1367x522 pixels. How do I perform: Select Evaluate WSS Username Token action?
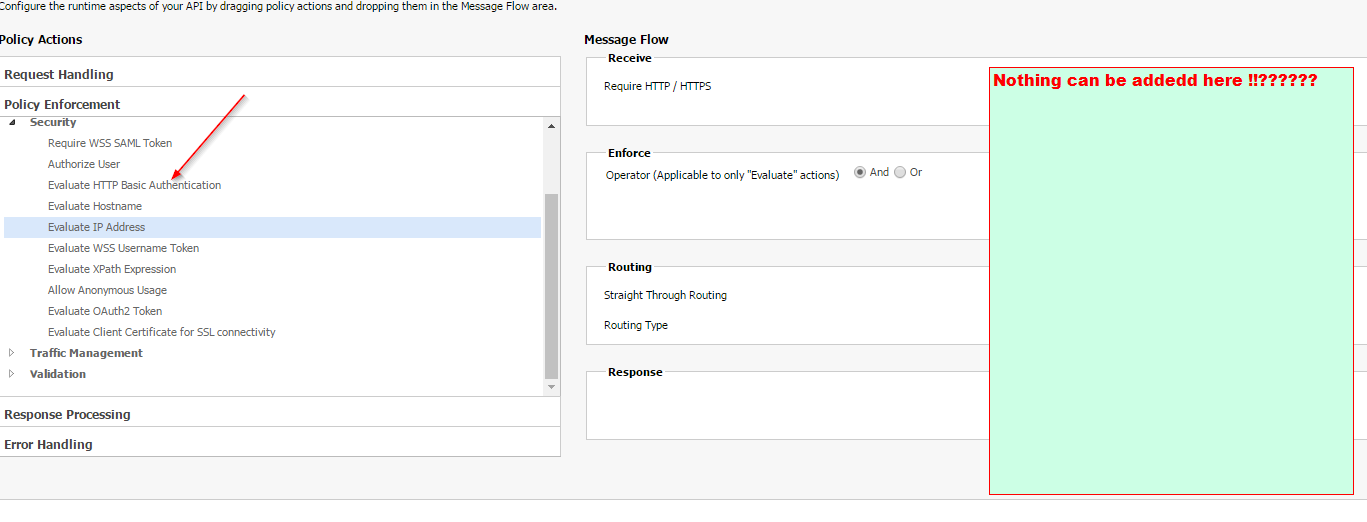coord(124,248)
